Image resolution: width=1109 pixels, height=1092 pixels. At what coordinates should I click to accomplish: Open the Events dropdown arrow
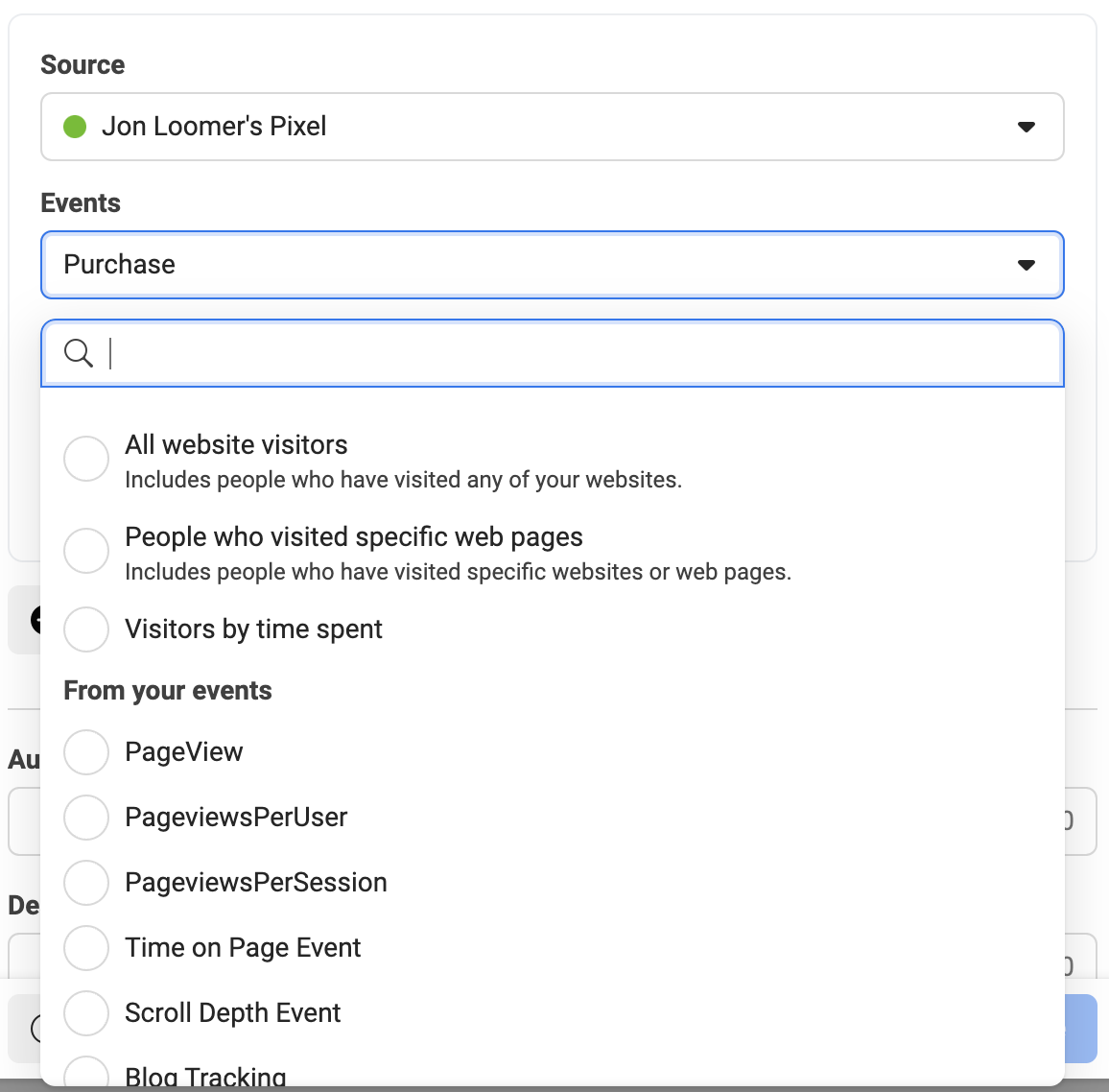click(x=1026, y=265)
